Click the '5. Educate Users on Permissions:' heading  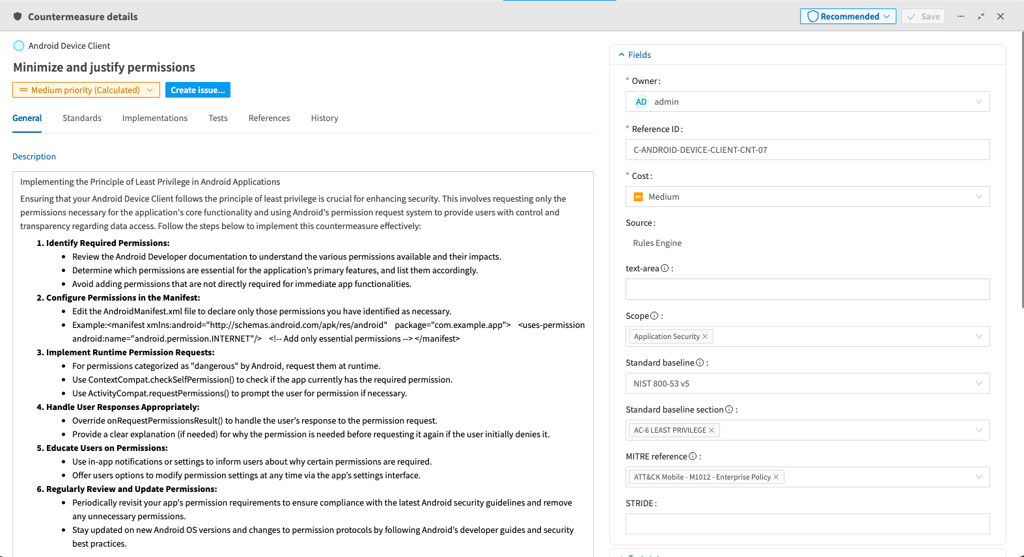coord(102,448)
